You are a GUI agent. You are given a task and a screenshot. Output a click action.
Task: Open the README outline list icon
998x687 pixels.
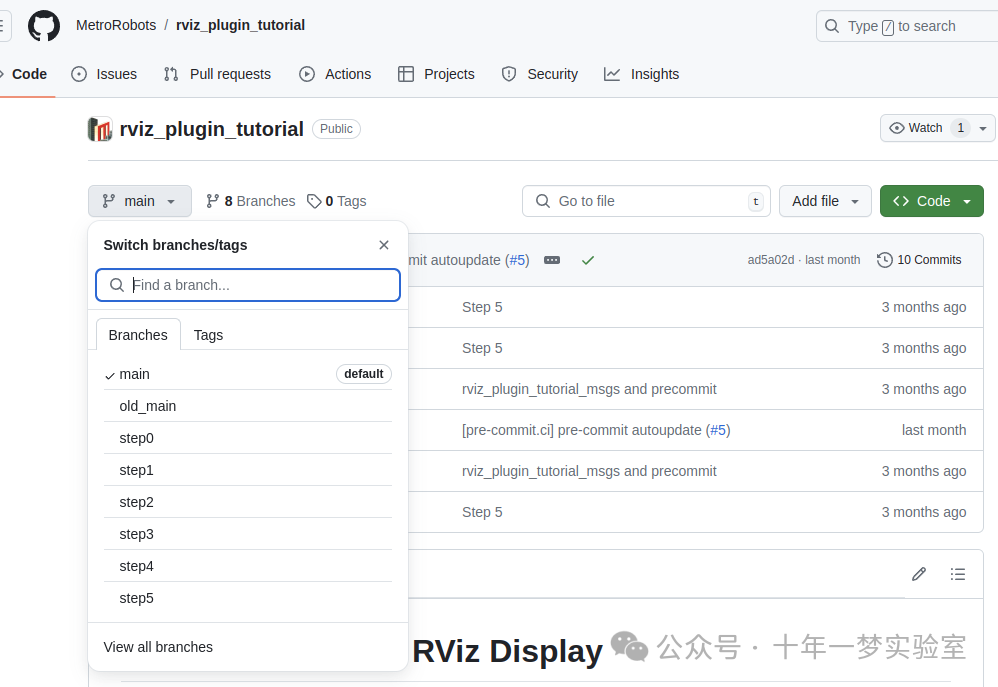point(957,574)
